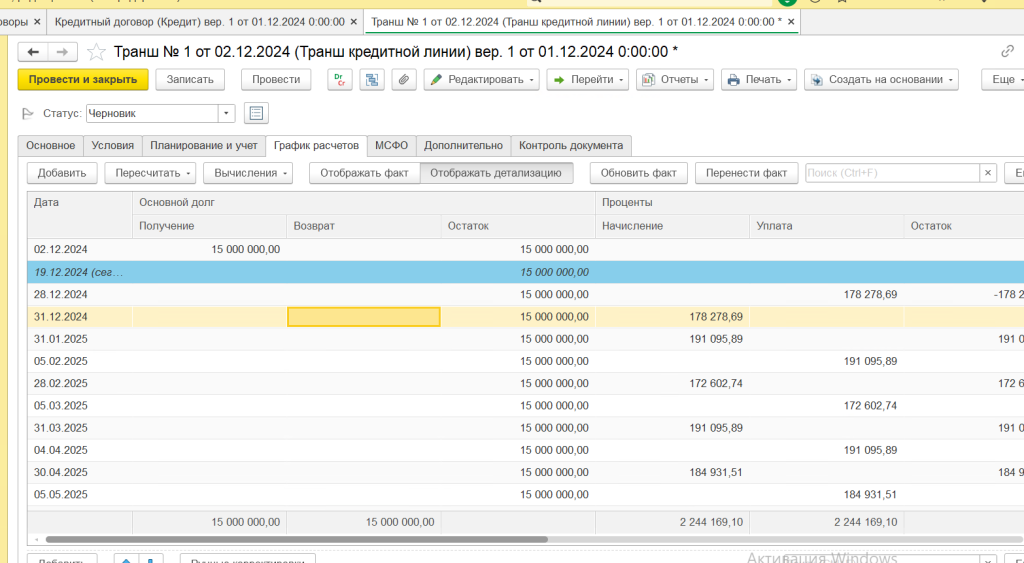Switch to the Условия tab
This screenshot has width=1024, height=563.
tap(112, 145)
